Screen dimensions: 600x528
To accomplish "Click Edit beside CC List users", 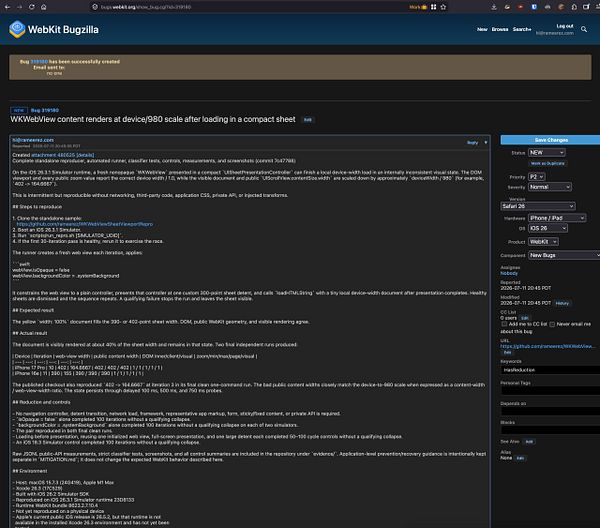I will click(525, 318).
